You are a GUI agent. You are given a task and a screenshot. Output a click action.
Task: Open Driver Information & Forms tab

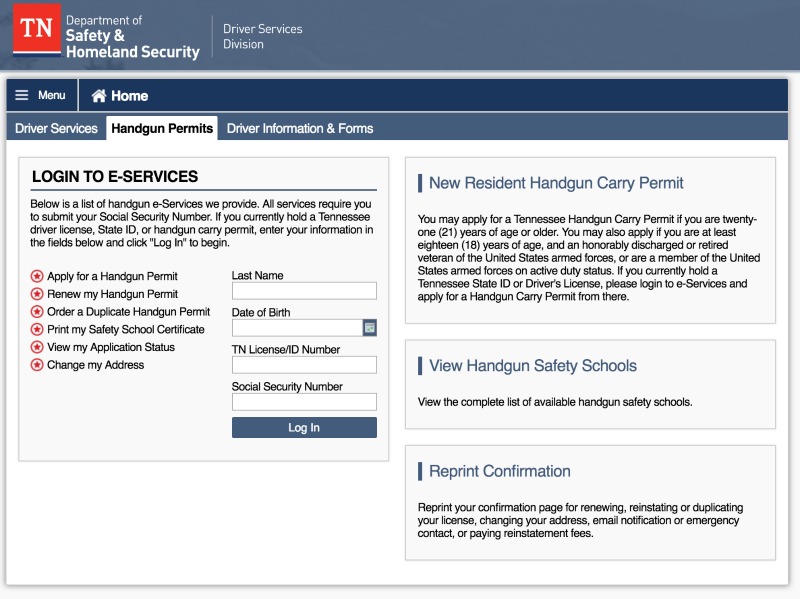300,128
